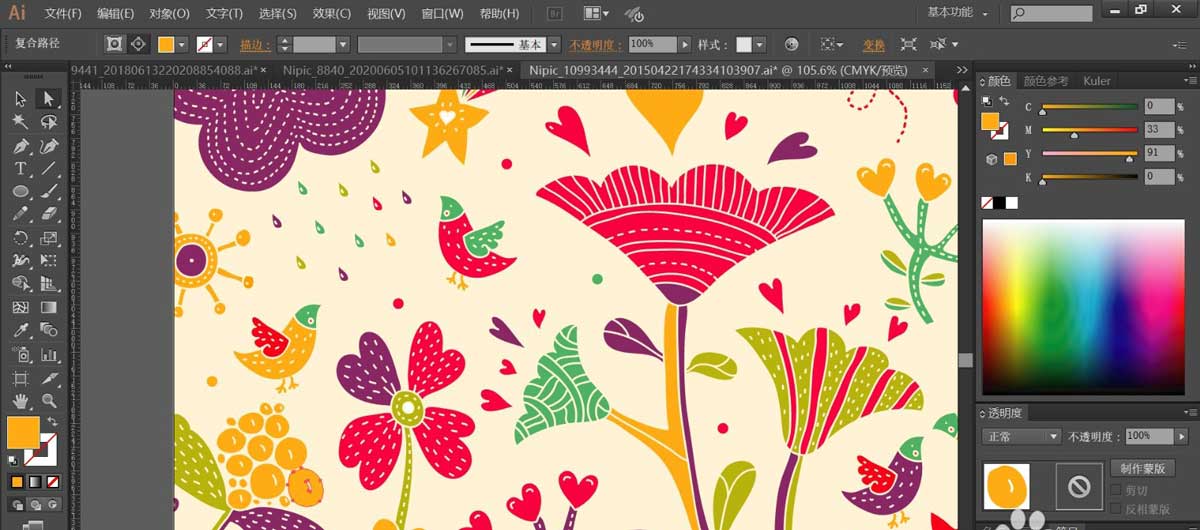Open the 样式 graphic style dropdown
Screen dimensions: 1200x530
coord(760,45)
